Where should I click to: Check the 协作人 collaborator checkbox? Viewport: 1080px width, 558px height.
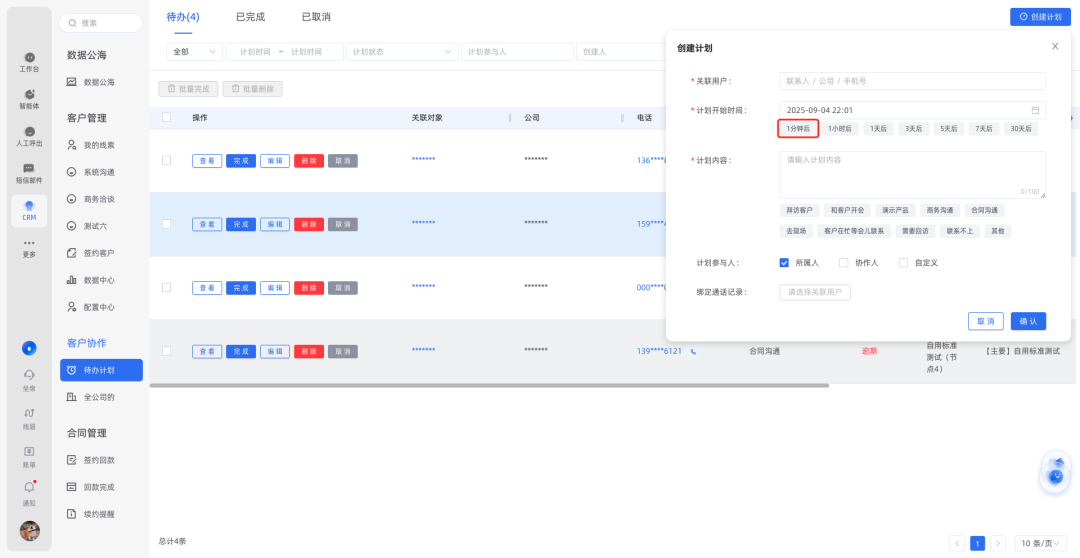tap(844, 263)
